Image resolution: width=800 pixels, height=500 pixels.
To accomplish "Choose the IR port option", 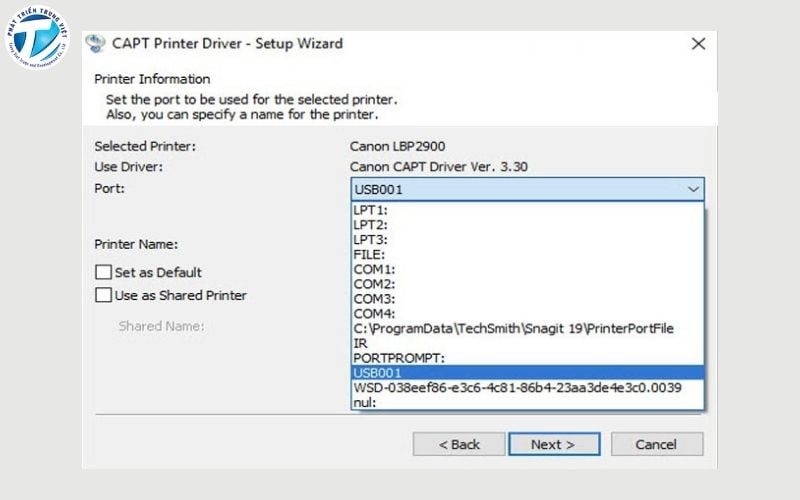I will [x=360, y=343].
